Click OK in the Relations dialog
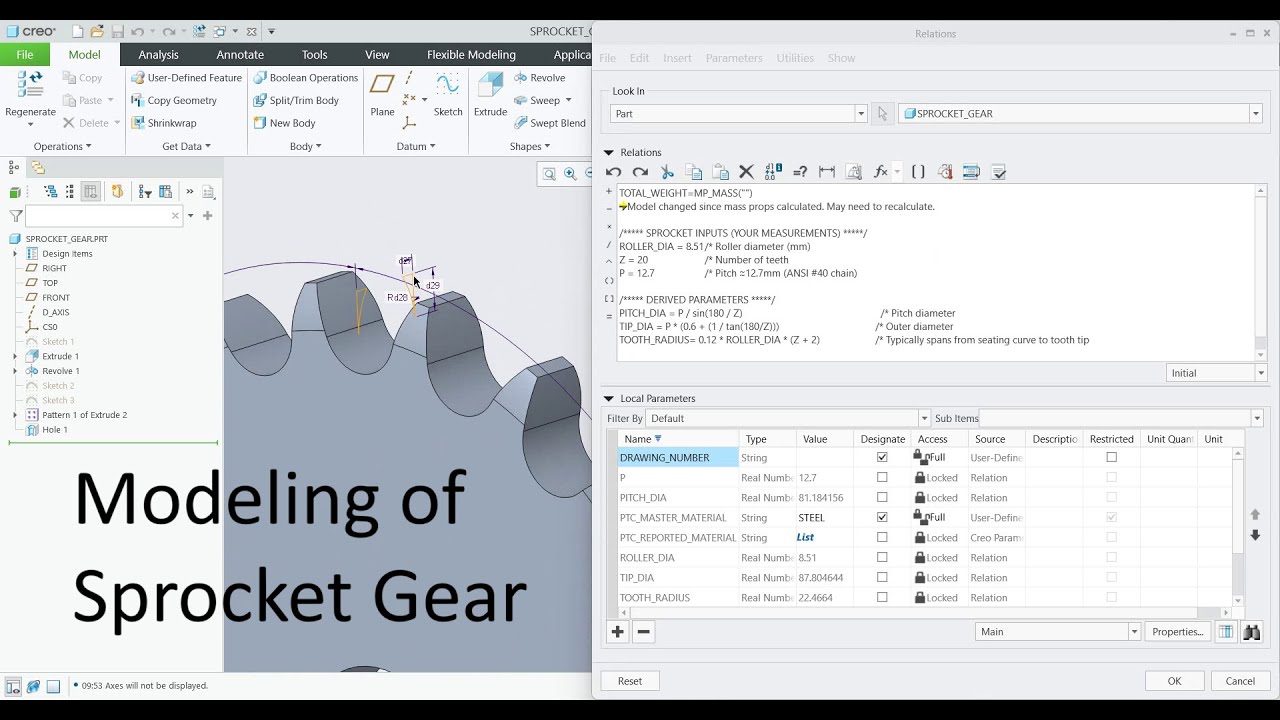Screen dimensions: 1280x720 [x=1174, y=681]
